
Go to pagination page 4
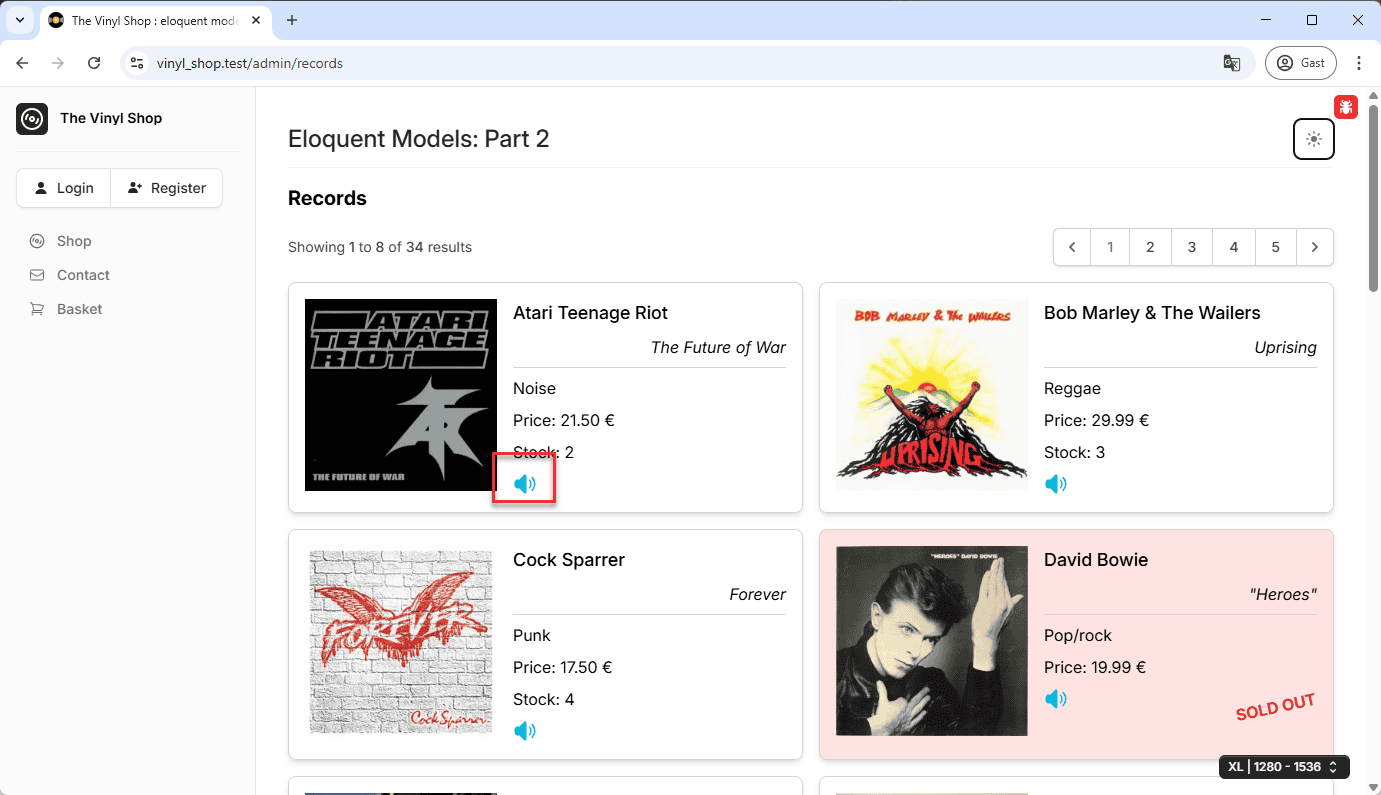click(1234, 247)
